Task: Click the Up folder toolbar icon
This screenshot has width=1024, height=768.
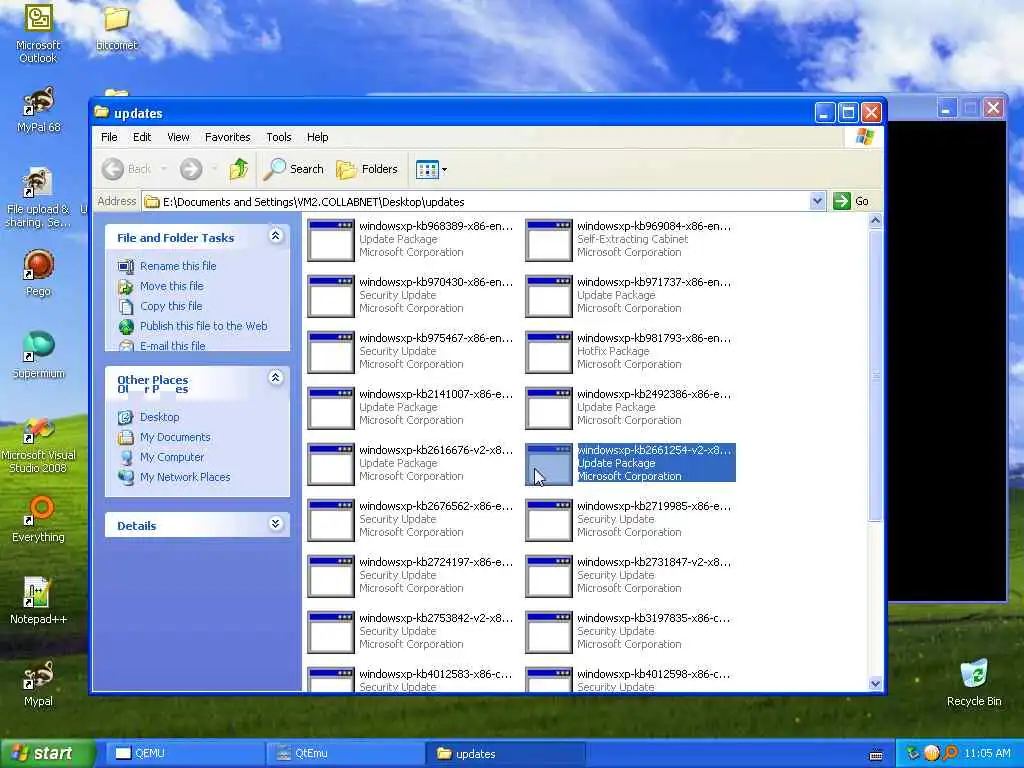Action: coord(238,169)
